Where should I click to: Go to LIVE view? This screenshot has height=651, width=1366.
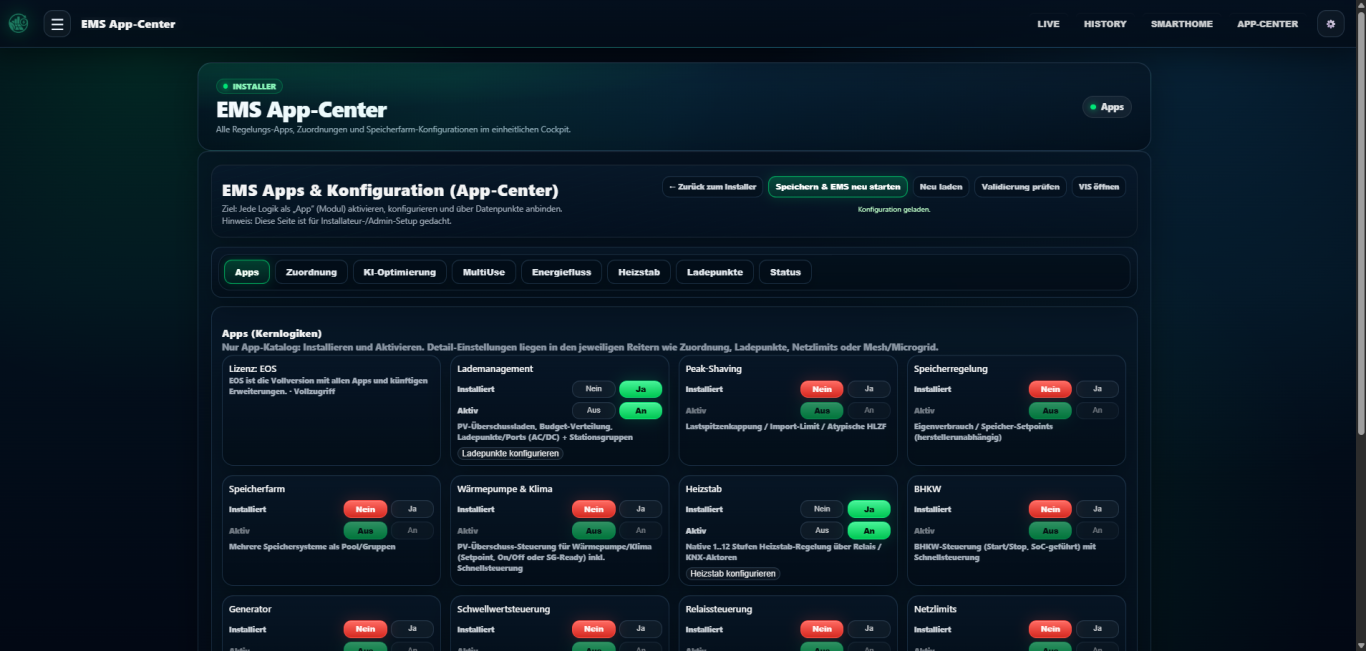pos(1048,24)
